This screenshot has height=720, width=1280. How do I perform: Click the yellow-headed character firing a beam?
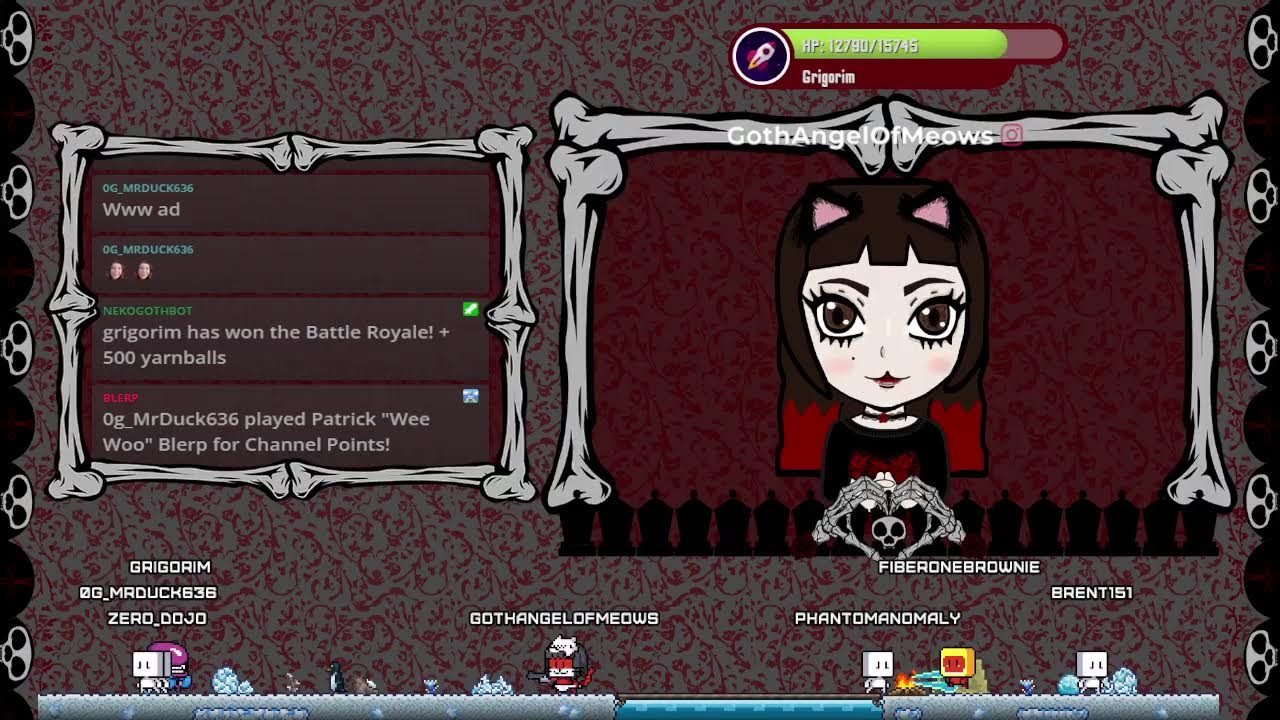point(958,669)
